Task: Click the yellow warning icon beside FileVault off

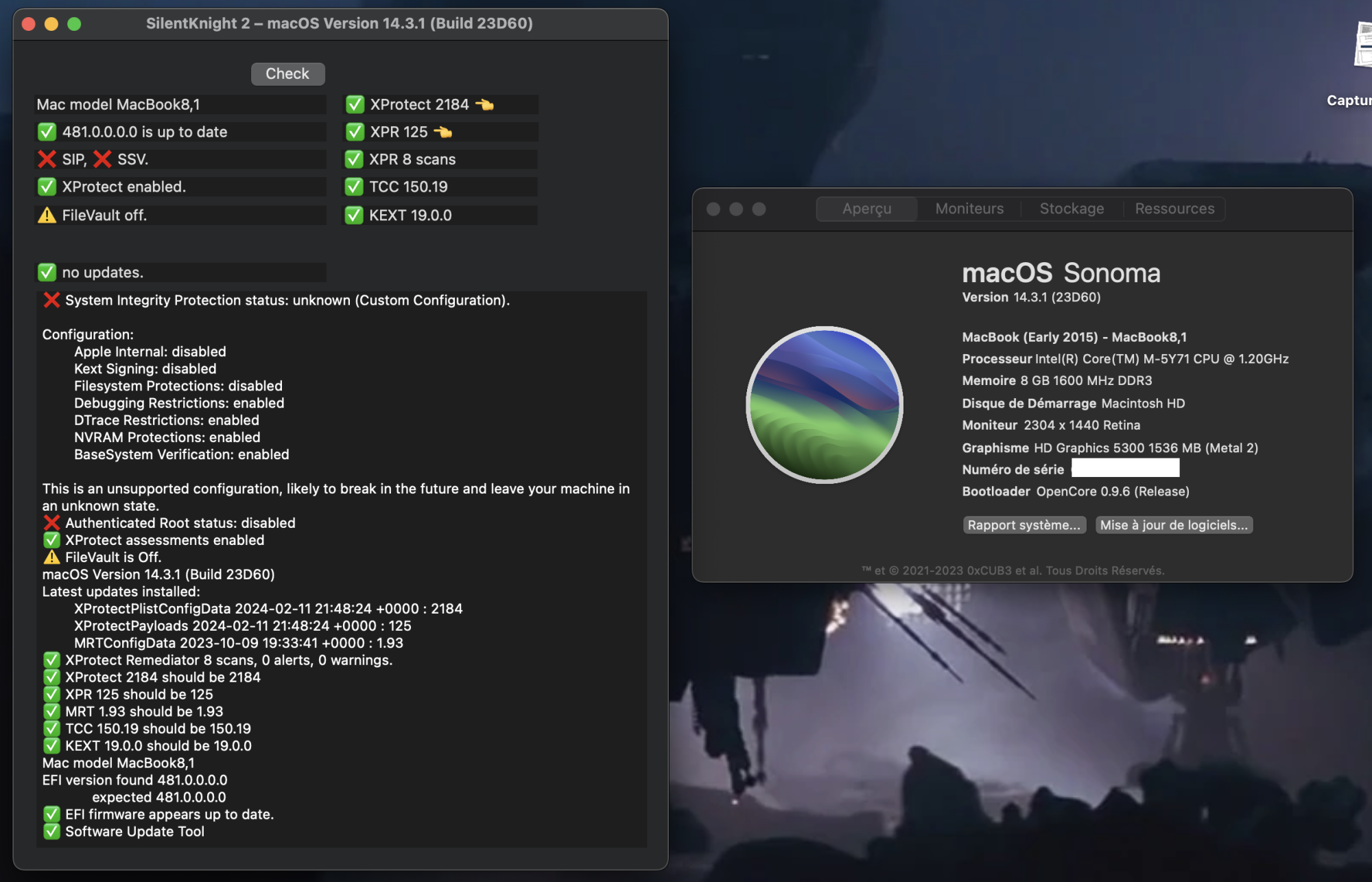Action: (47, 216)
